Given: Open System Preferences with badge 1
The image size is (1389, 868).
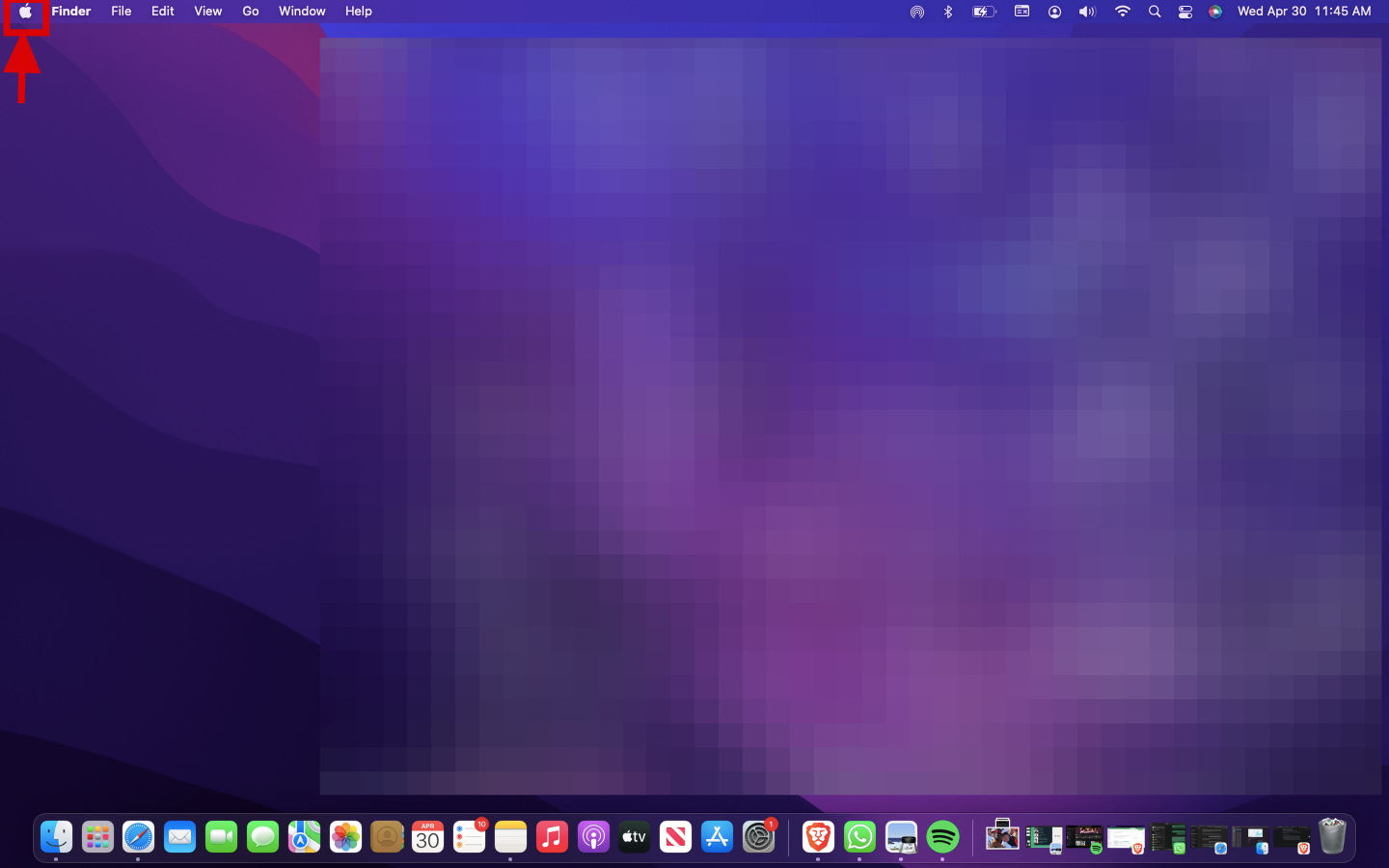Looking at the screenshot, I should (x=759, y=836).
